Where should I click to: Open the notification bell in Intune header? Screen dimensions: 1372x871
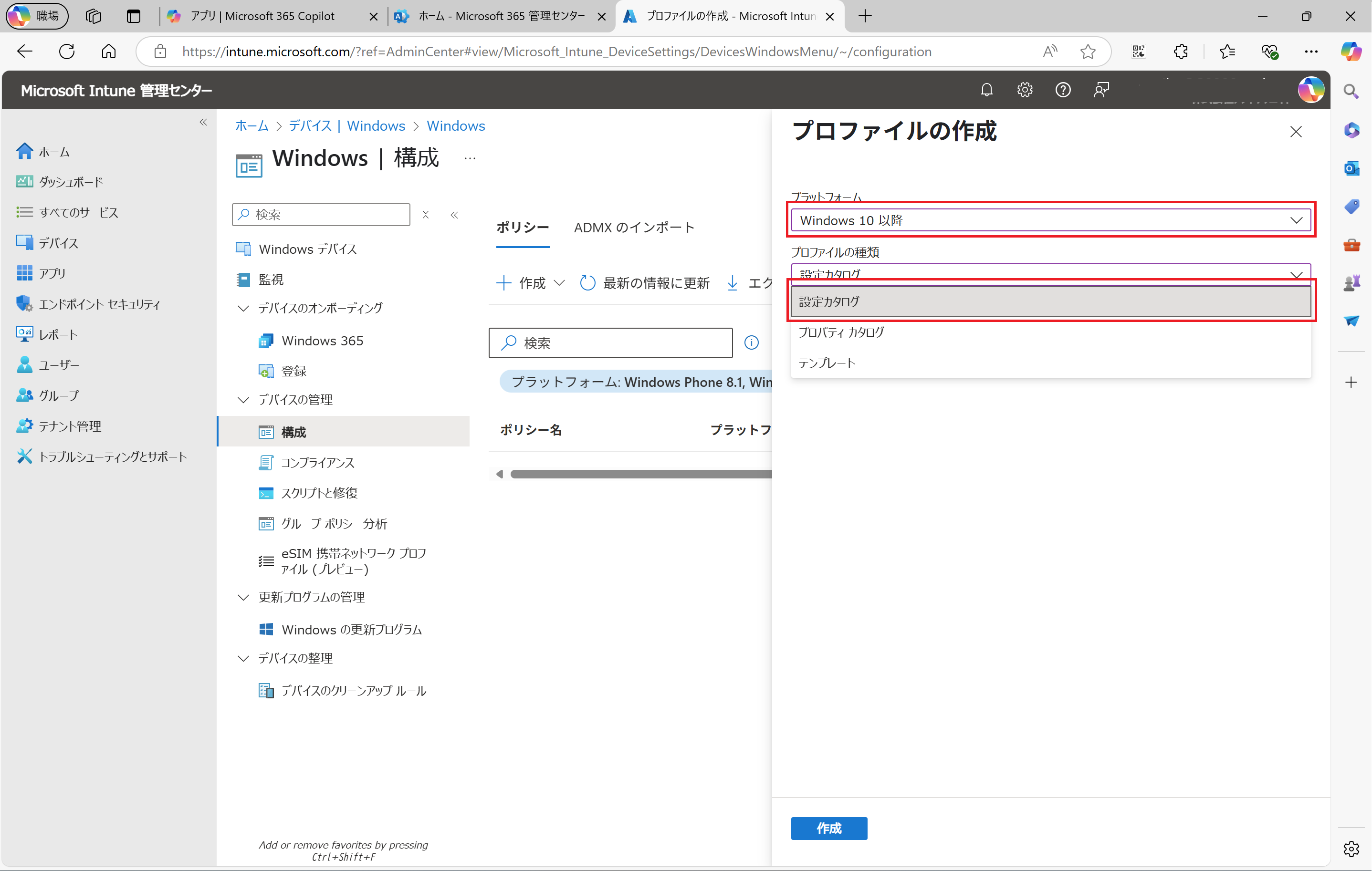point(986,89)
